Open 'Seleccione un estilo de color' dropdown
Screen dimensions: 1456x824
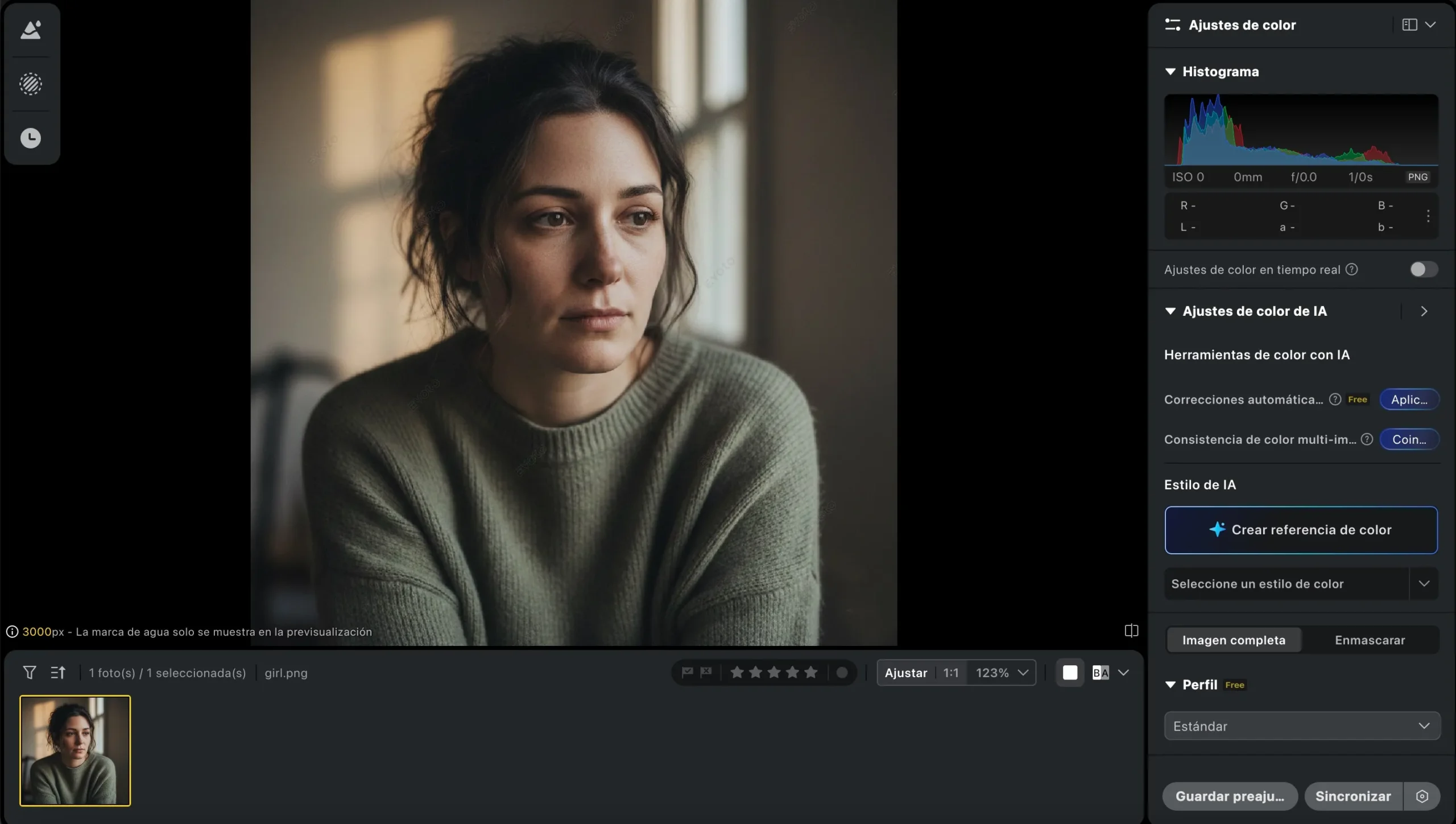tap(1301, 584)
